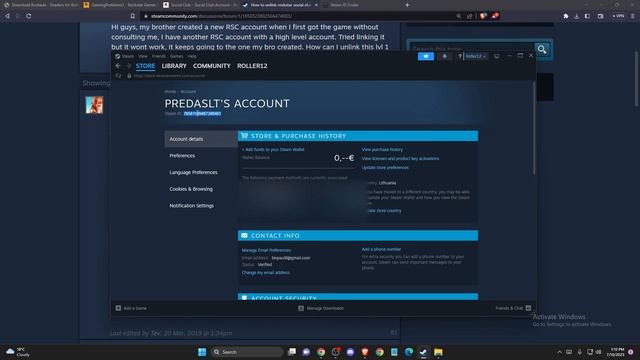Click Add a Game at bottom left
Image resolution: width=640 pixels, height=360 pixels.
131,308
